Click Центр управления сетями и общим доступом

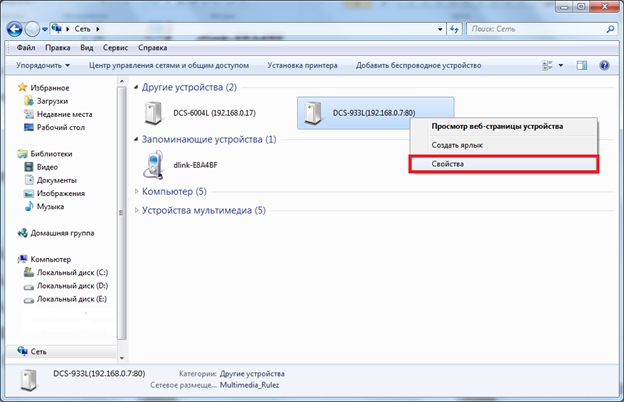(169, 66)
